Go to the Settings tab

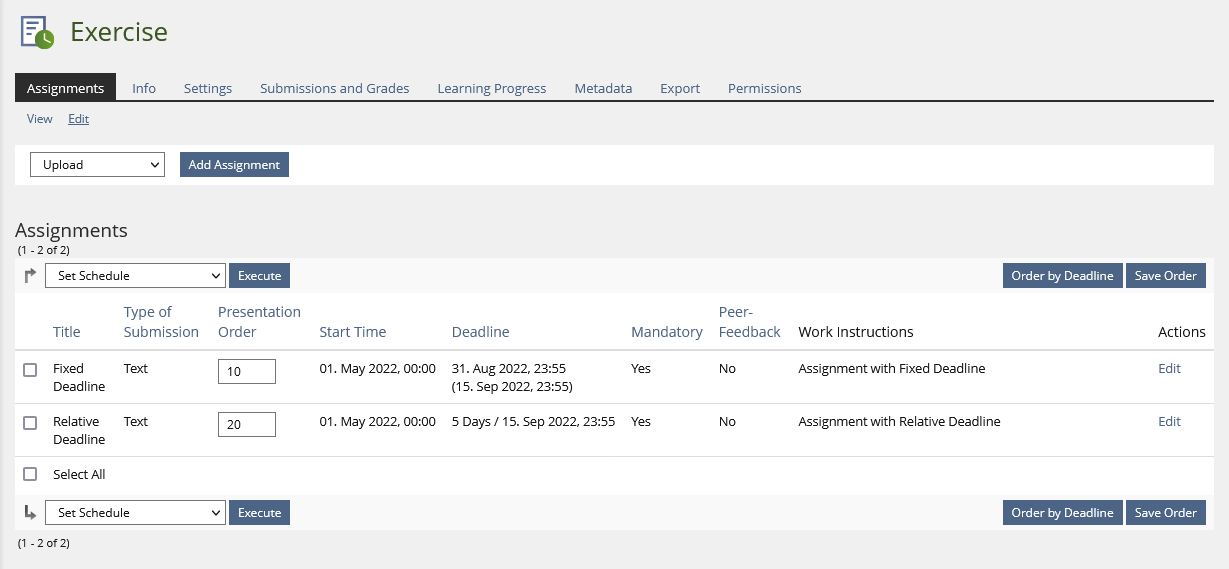(207, 88)
